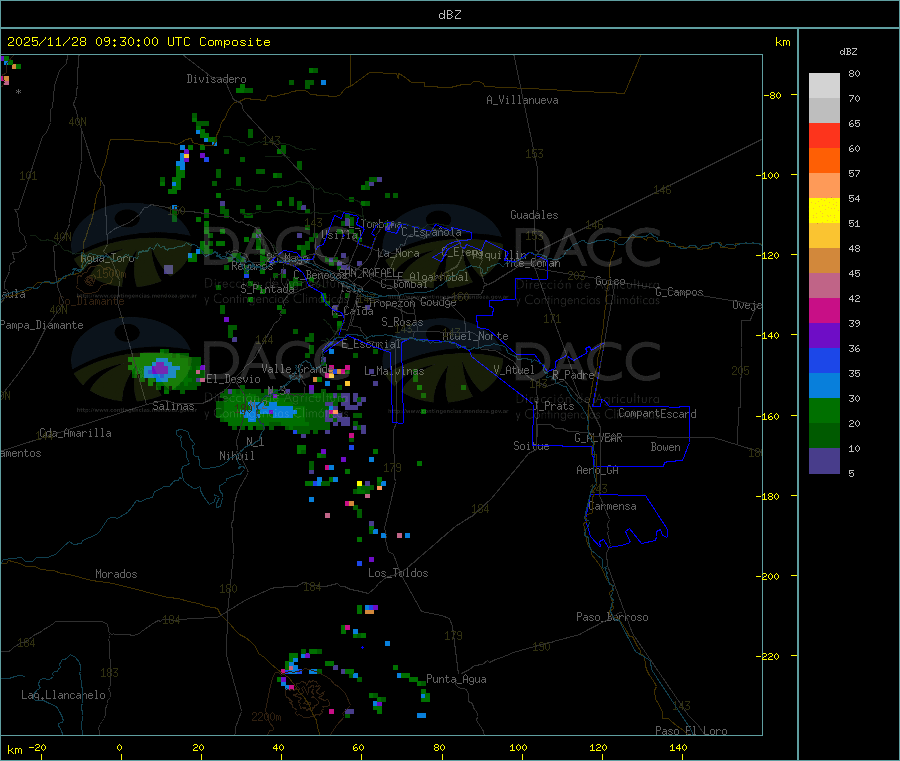Click the 'Paso_Barroso' label

(612, 617)
